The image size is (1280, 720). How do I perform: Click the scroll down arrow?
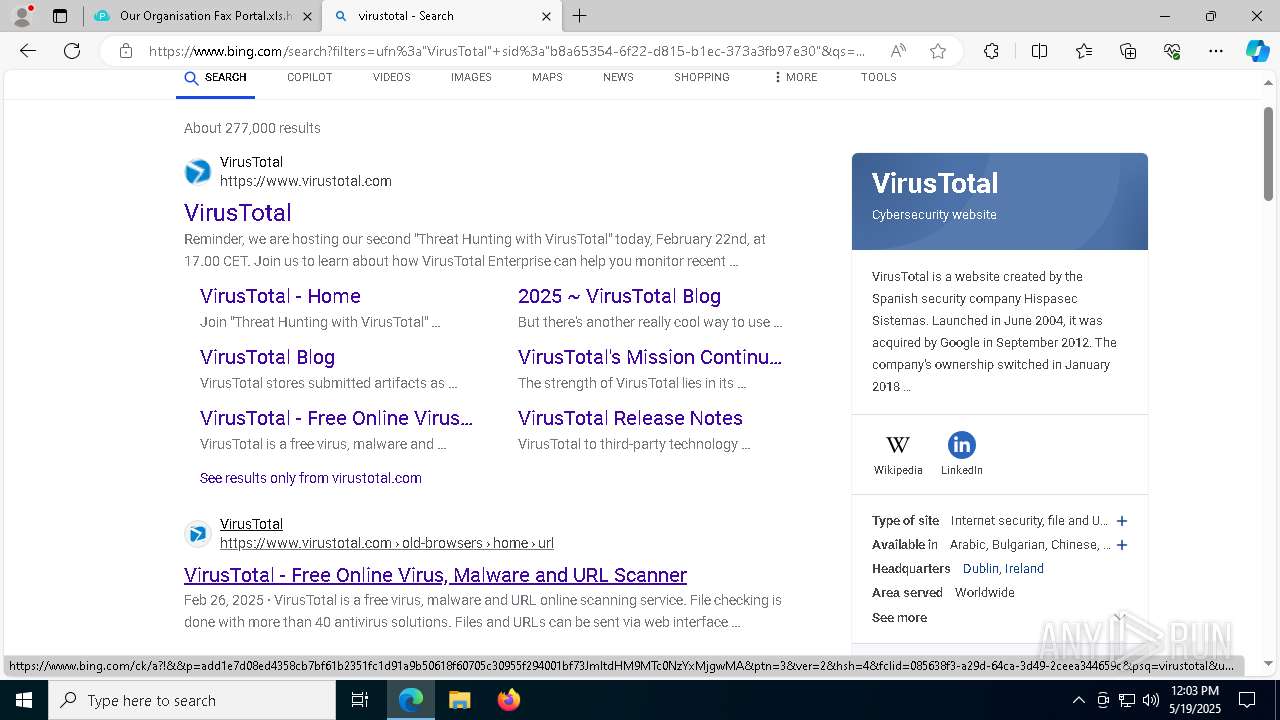(1269, 663)
